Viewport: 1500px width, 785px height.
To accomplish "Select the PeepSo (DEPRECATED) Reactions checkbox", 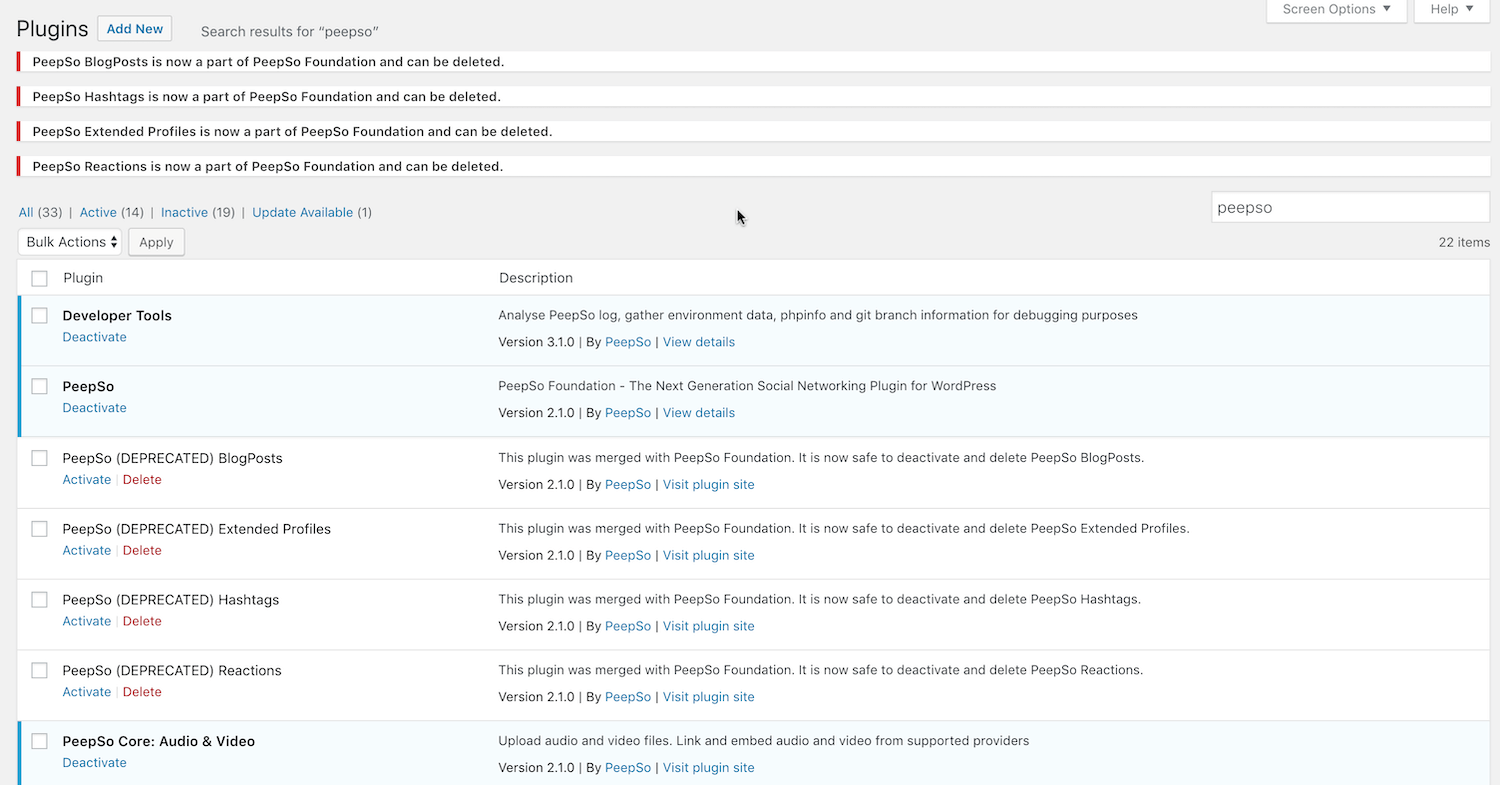I will pyautogui.click(x=39, y=671).
